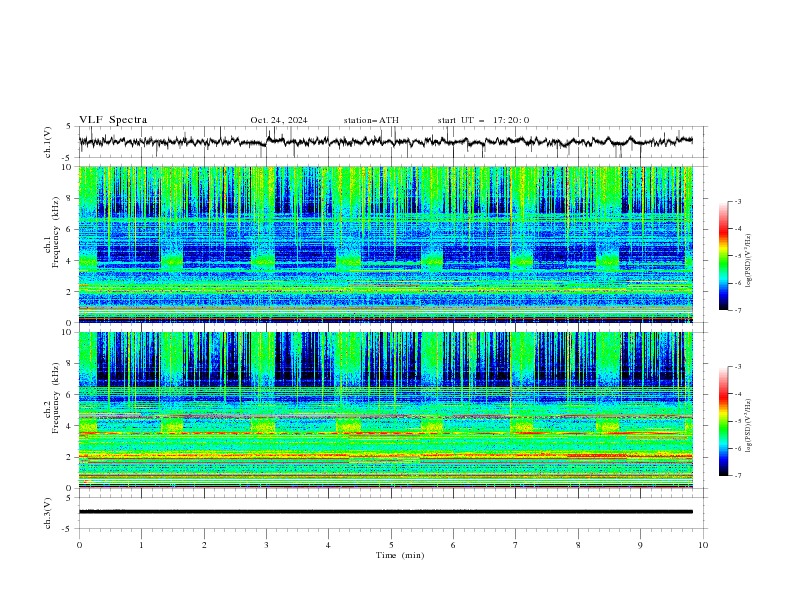This screenshot has height=612, width=792.
Task: Click the '1' tick on time axis
Action: (x=141, y=545)
